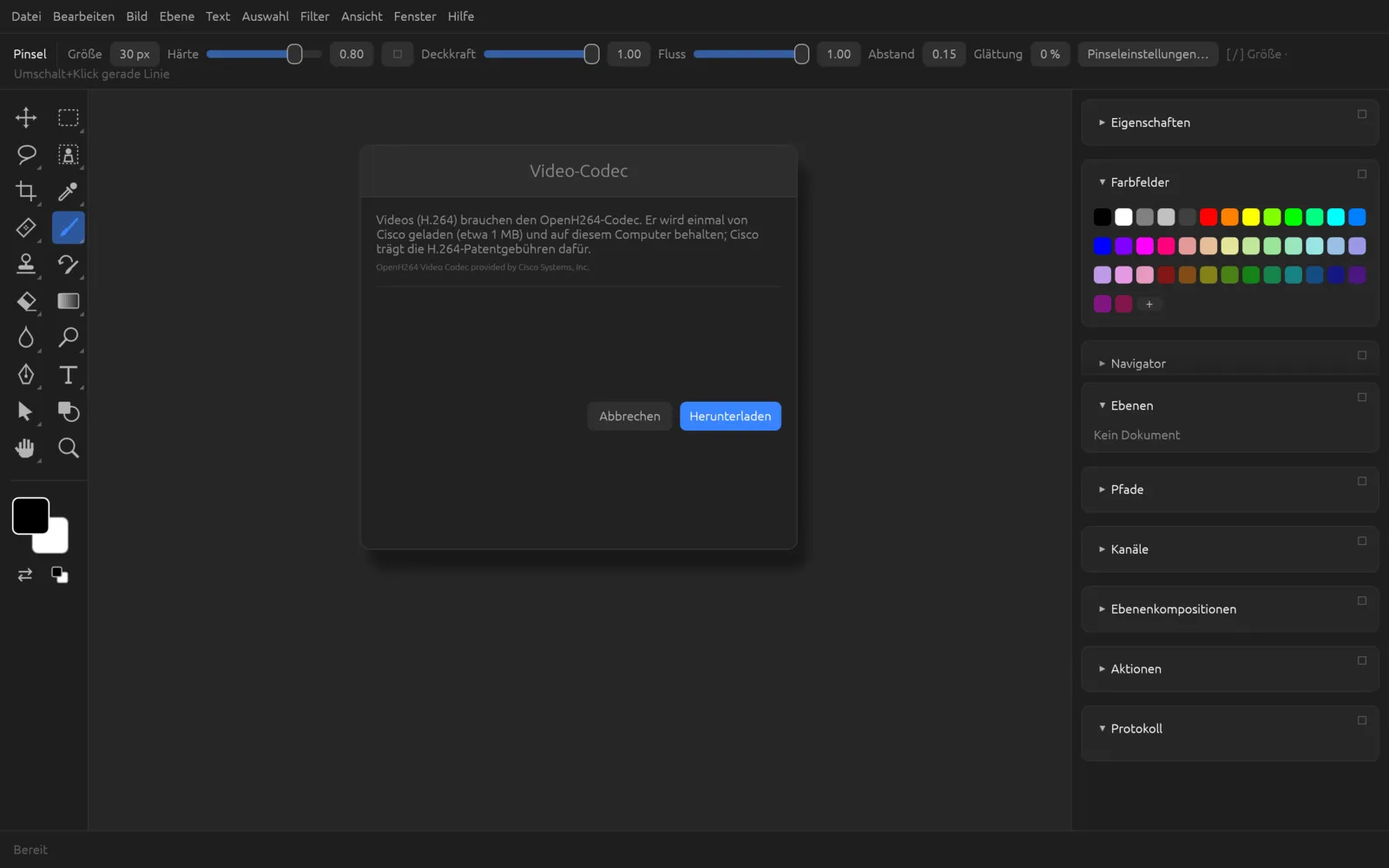The width and height of the screenshot is (1389, 868).
Task: Expand the Navigator panel
Action: [x=1102, y=364]
